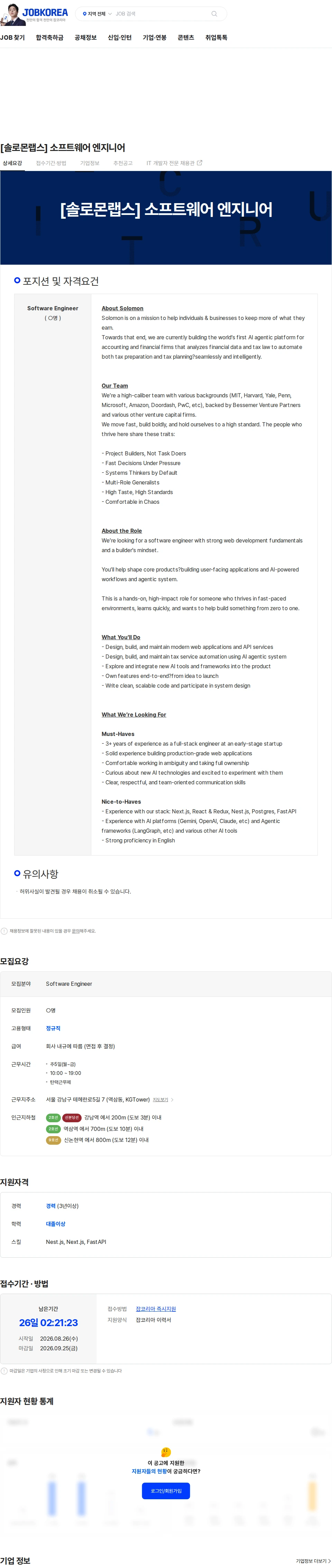Select the 추천공고 tab
Image resolution: width=332 pixels, height=1568 pixels.
(123, 163)
